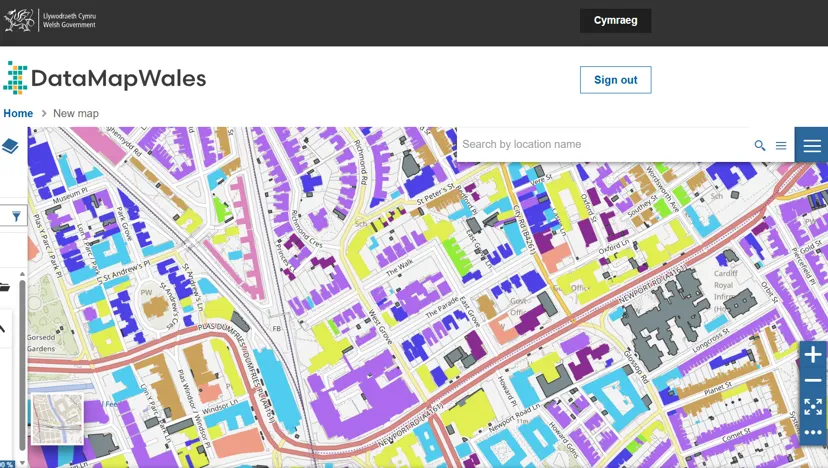Click the 'The Parade' street label
Viewport: 828px width, 468px height.
coord(442,306)
